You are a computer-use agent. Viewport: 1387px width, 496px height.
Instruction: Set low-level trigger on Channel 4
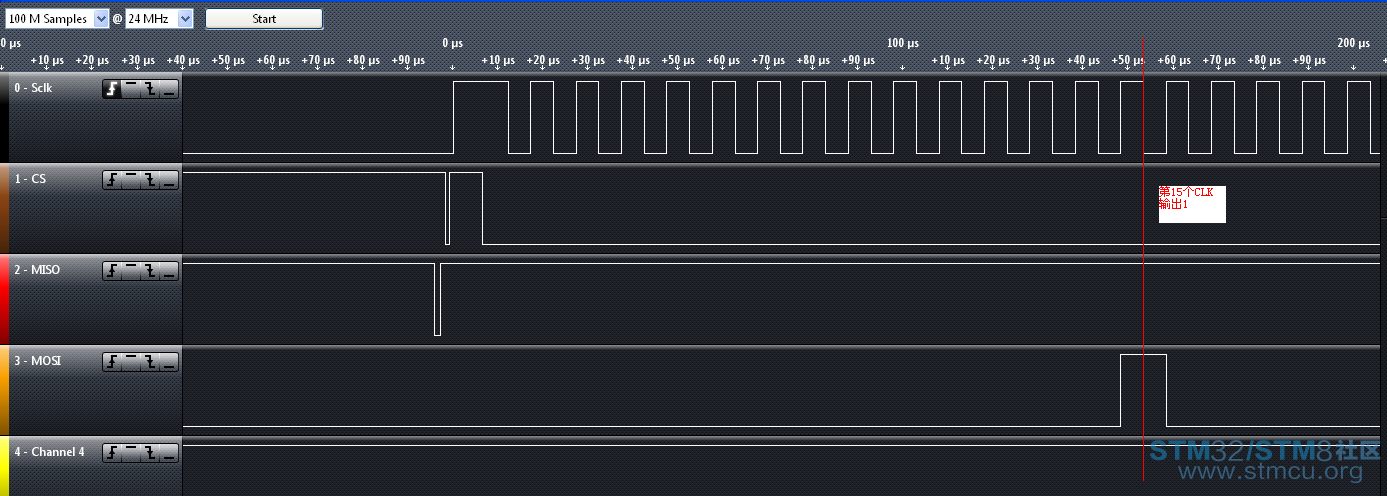[169, 453]
